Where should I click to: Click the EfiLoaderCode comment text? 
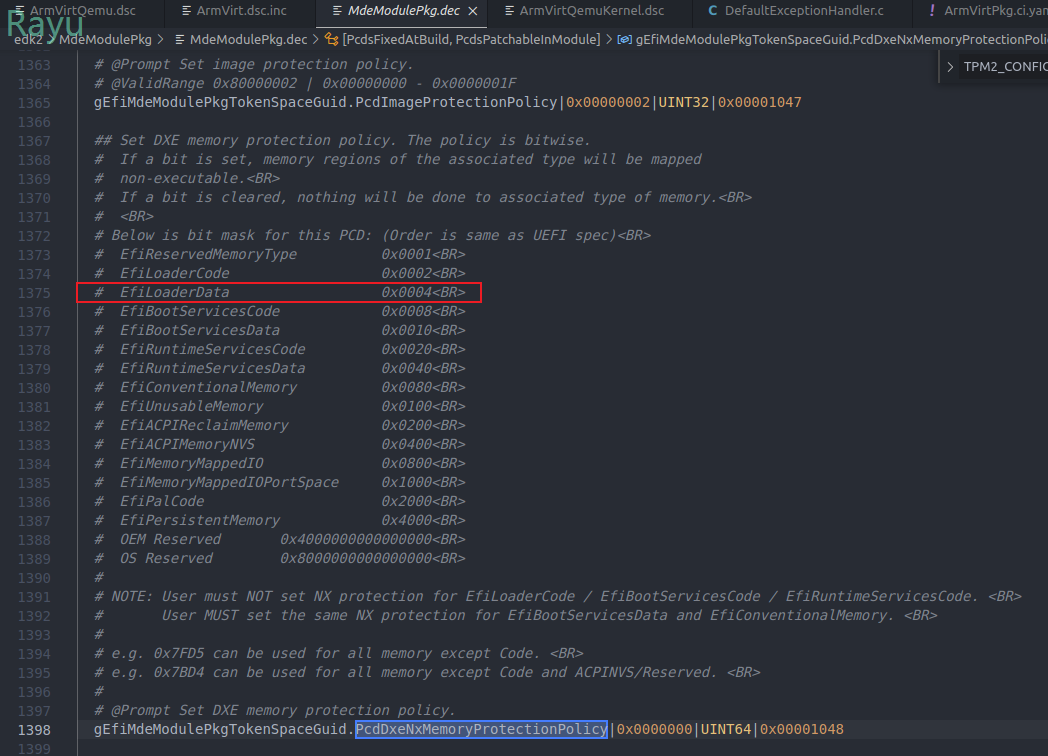click(174, 273)
